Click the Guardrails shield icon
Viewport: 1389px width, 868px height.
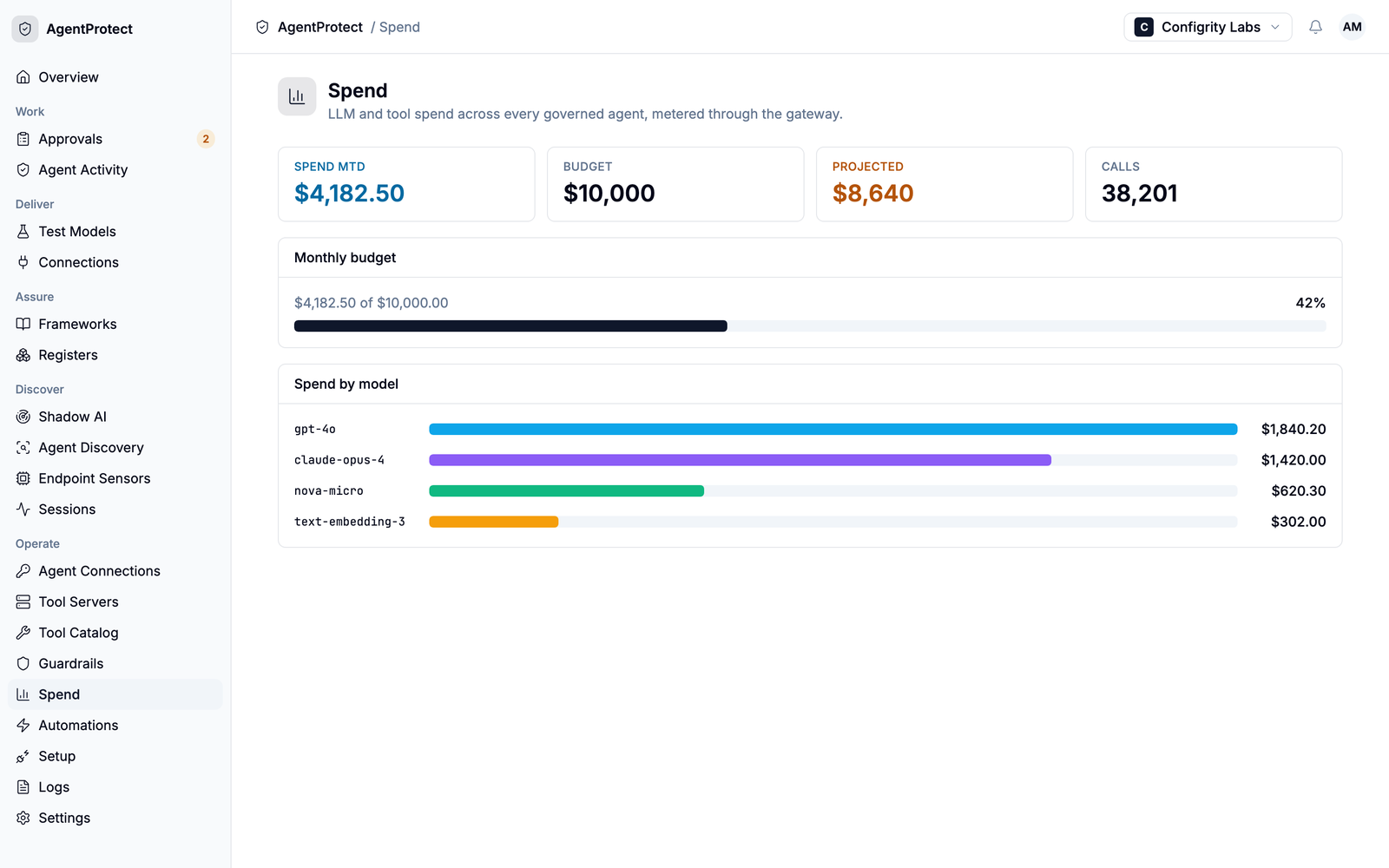(23, 664)
